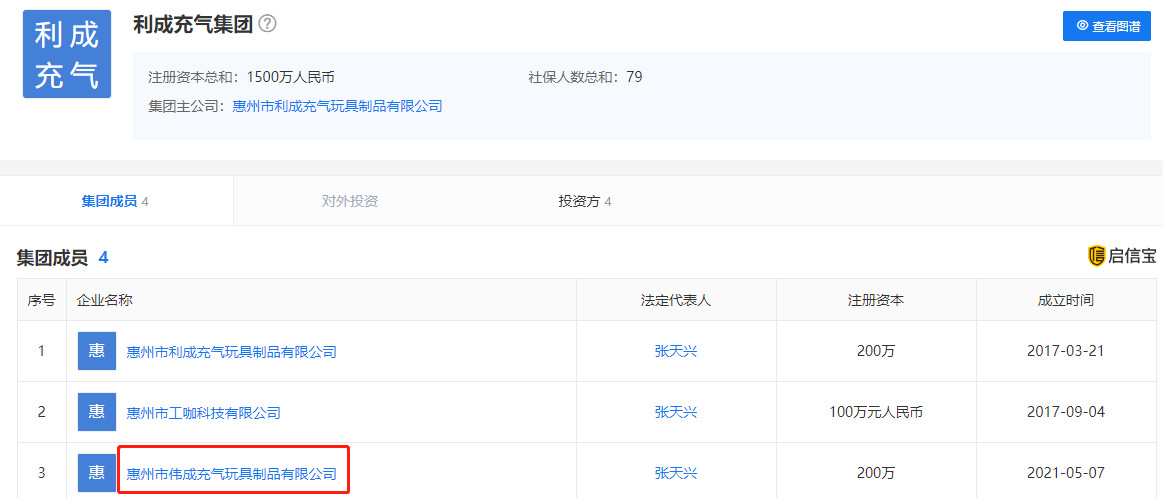Switch to the 集团成员 tab
This screenshot has height=498, width=1163.
(x=116, y=201)
